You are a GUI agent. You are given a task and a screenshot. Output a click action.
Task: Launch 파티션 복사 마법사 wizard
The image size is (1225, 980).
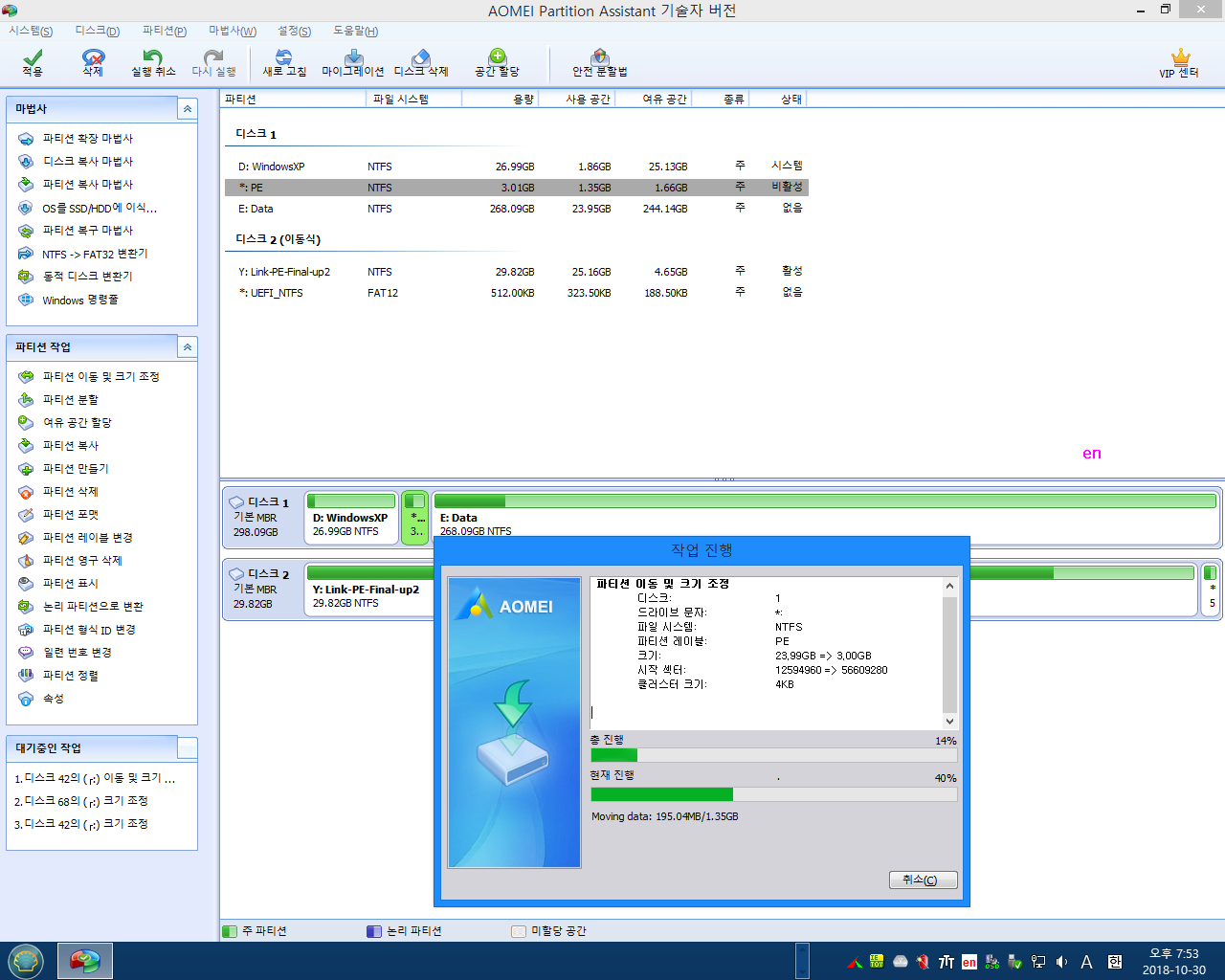click(87, 185)
